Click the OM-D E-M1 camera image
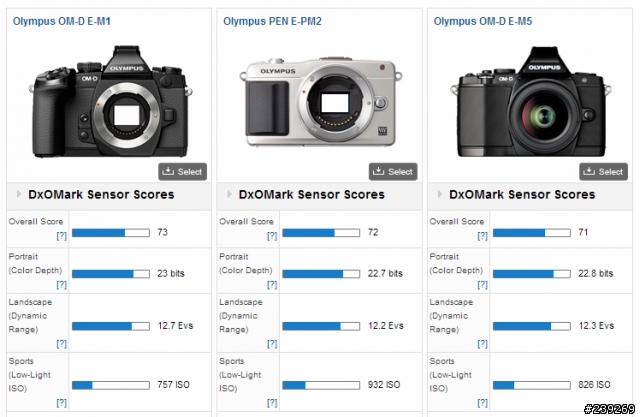The image size is (640, 417). pyautogui.click(x=110, y=102)
